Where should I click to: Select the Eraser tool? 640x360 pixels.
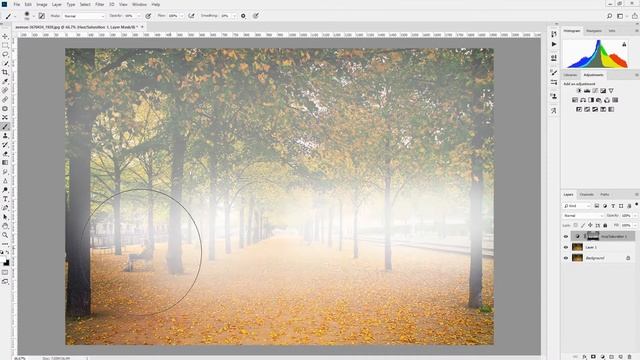tap(5, 154)
